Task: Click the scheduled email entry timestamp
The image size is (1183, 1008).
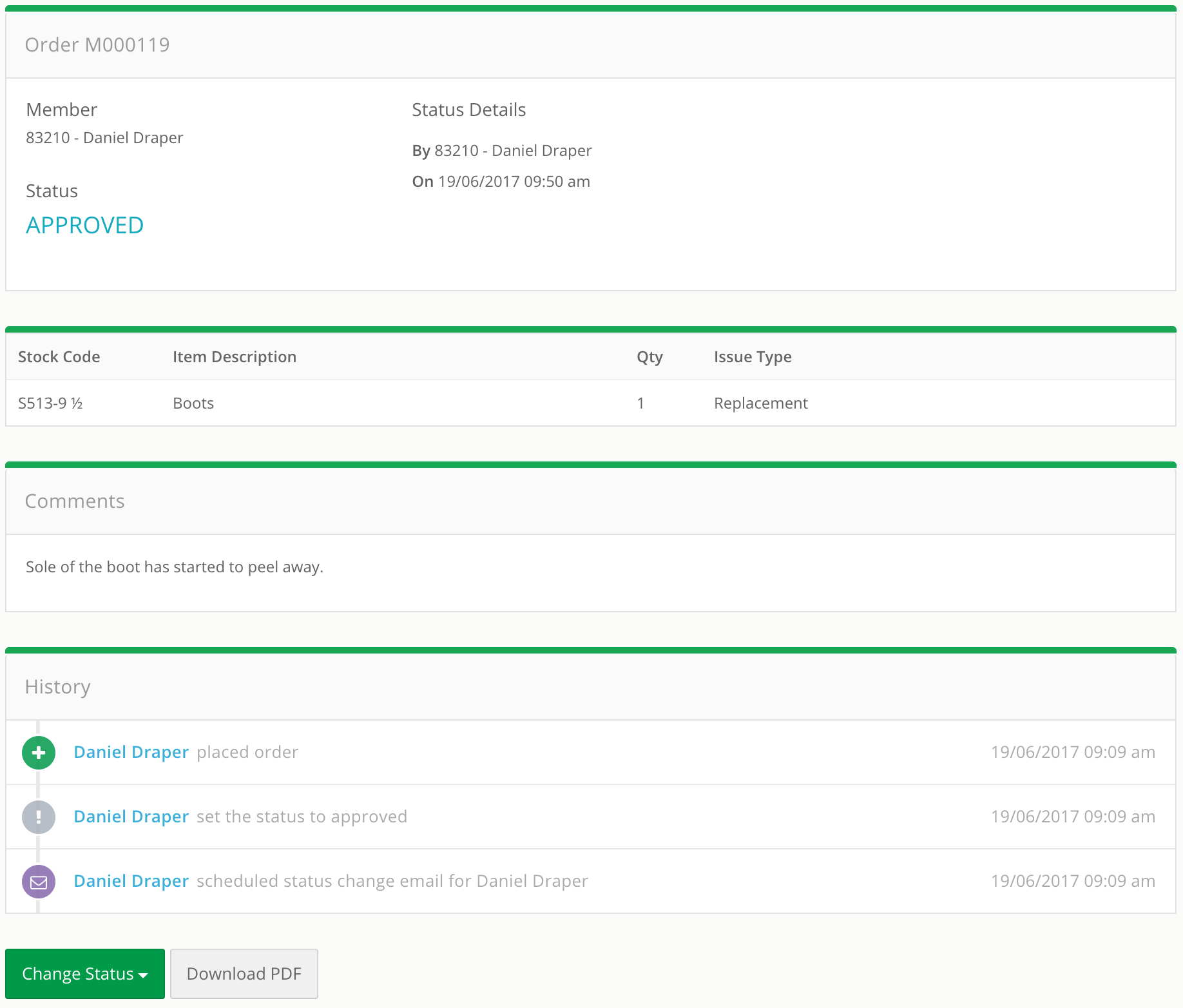Action: click(x=1073, y=881)
